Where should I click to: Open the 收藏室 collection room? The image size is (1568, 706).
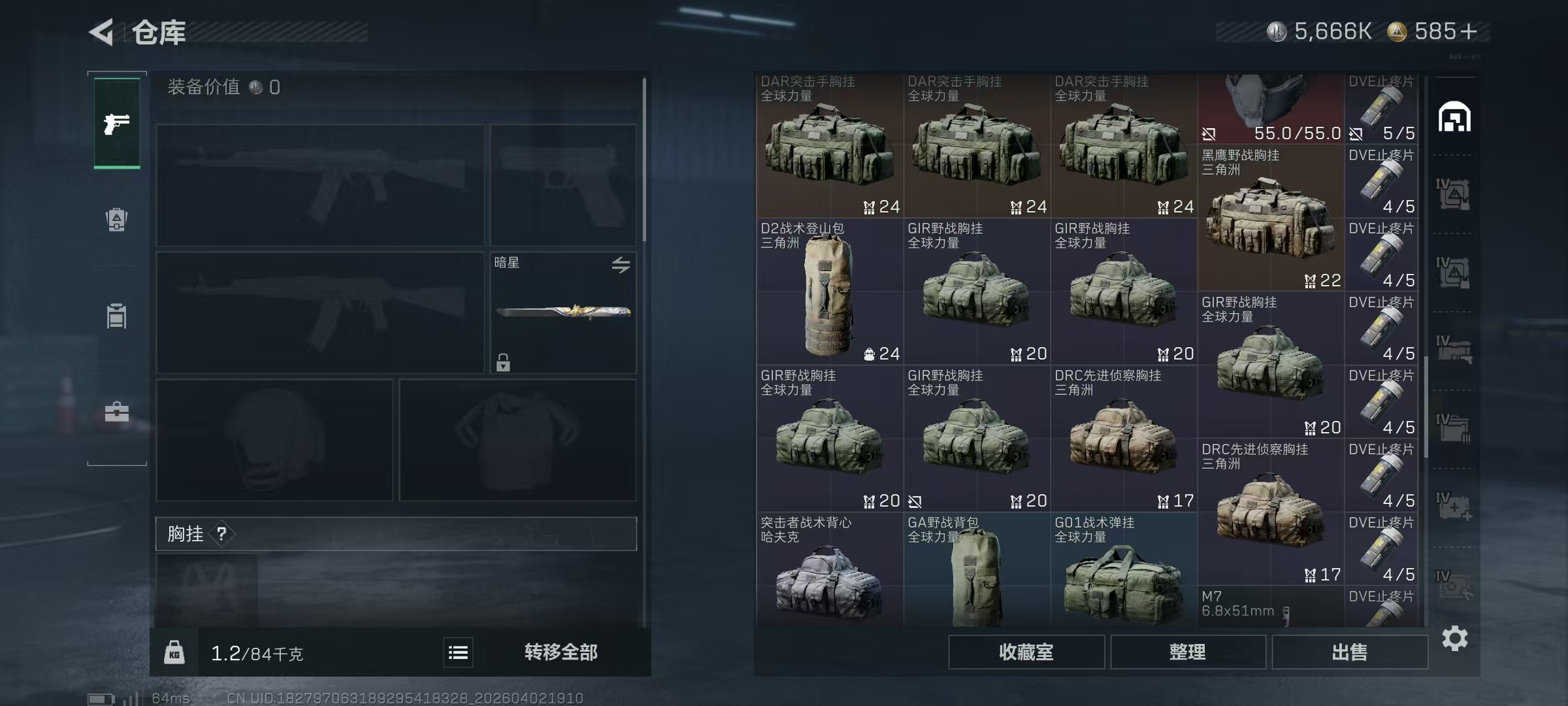[x=1026, y=652]
